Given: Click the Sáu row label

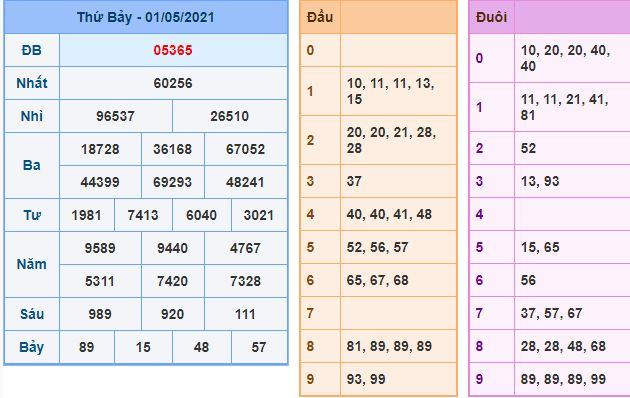Looking at the screenshot, I should pyautogui.click(x=31, y=314).
